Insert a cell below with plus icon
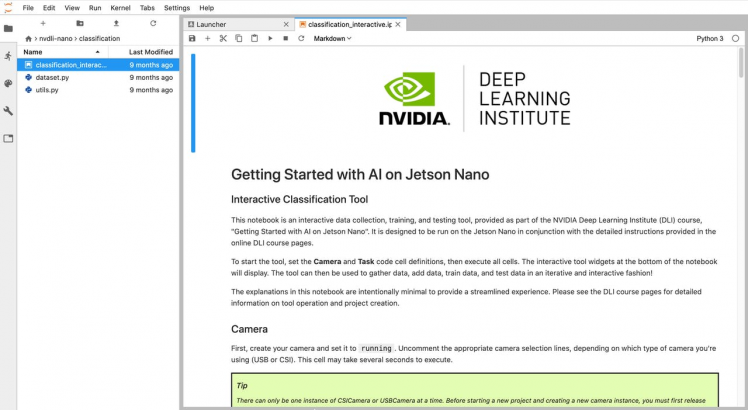The image size is (748, 410). 208,38
